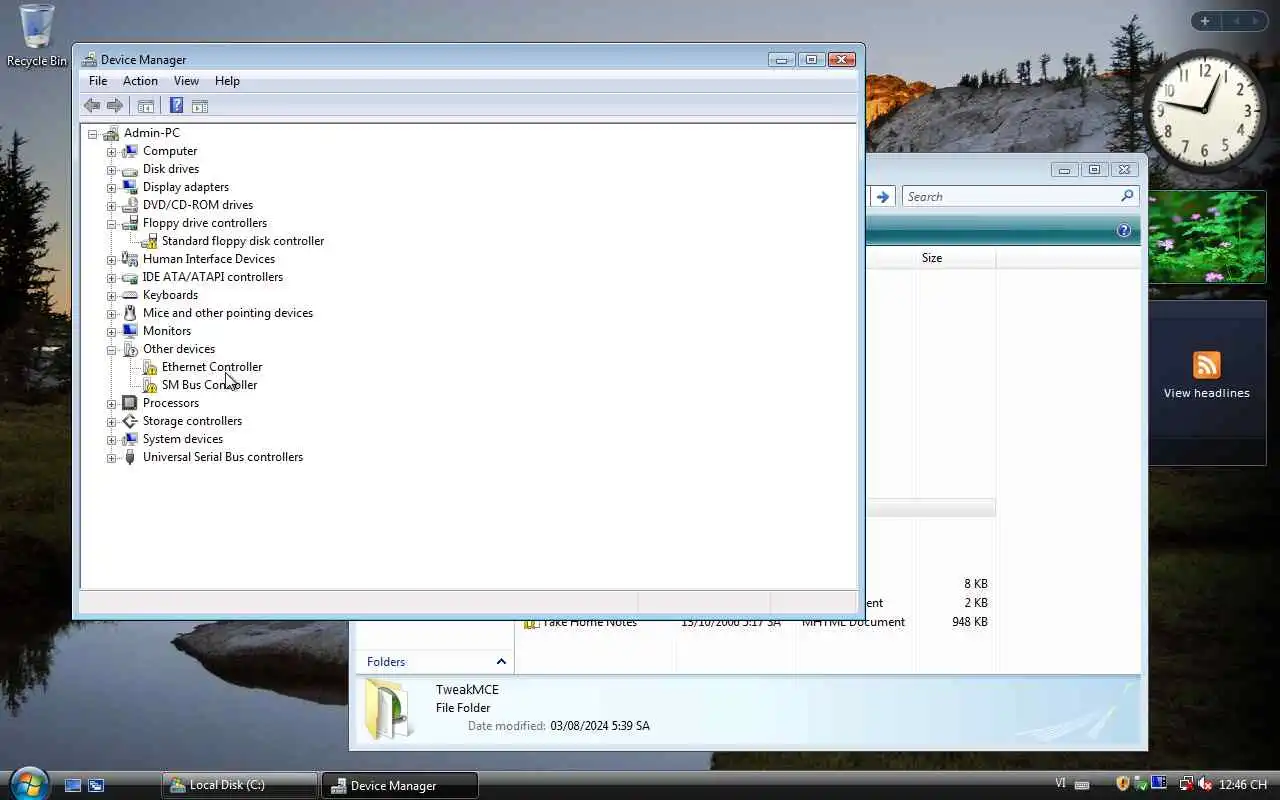Click the muted volume tray icon
The height and width of the screenshot is (800, 1280).
click(1206, 784)
